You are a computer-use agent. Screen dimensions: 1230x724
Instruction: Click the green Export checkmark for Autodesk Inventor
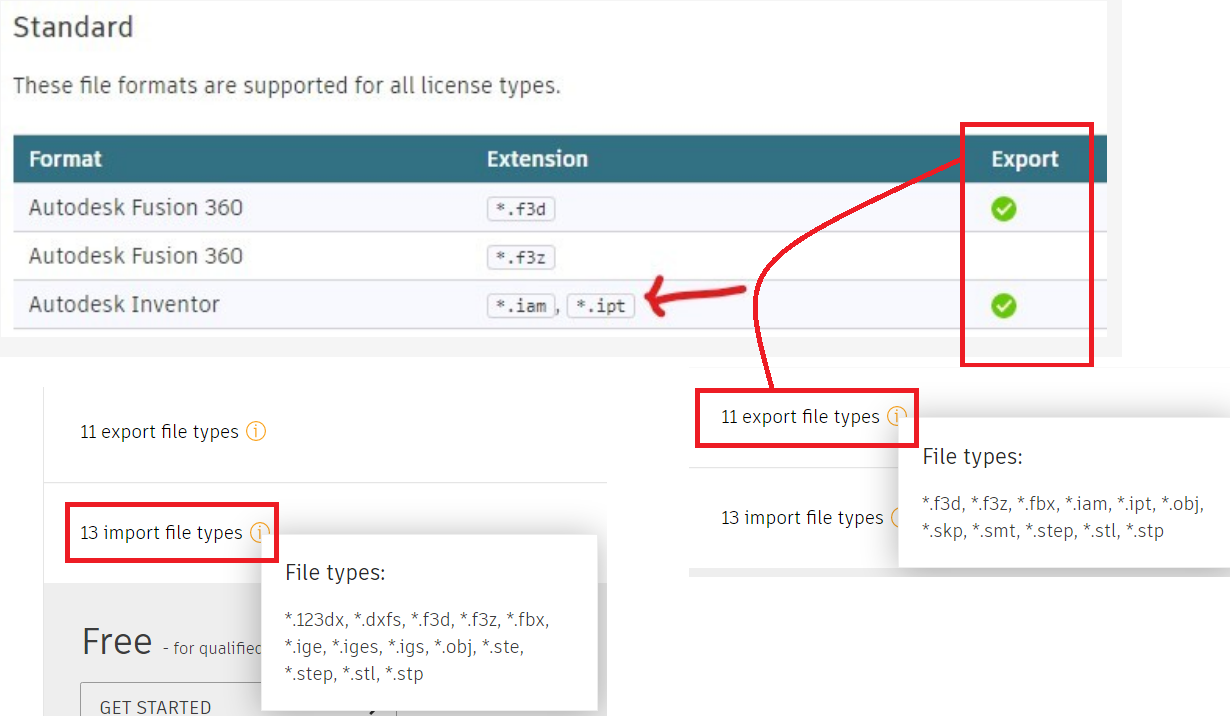(1004, 305)
